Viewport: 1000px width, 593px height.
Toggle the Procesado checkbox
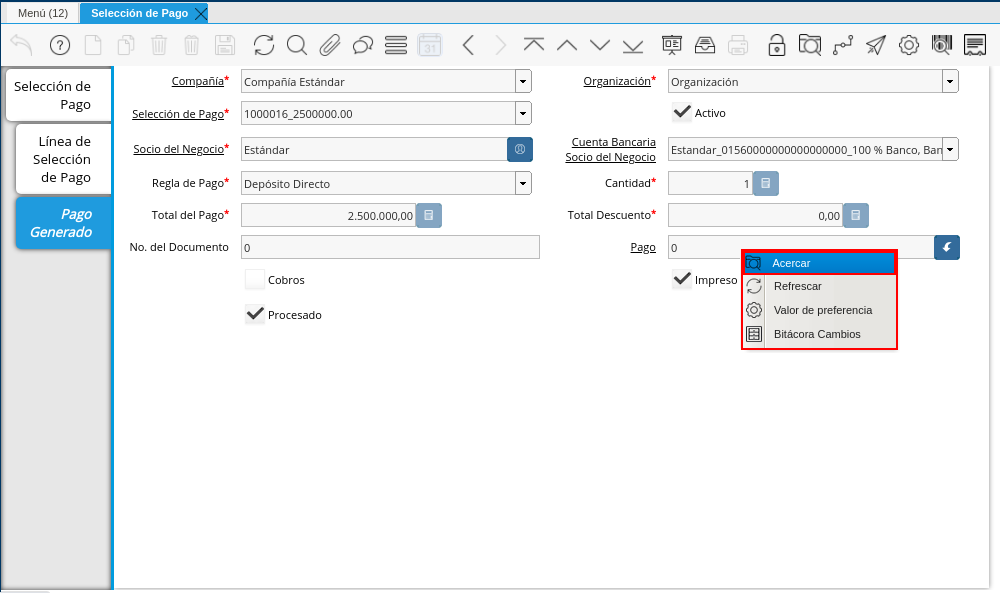255,314
